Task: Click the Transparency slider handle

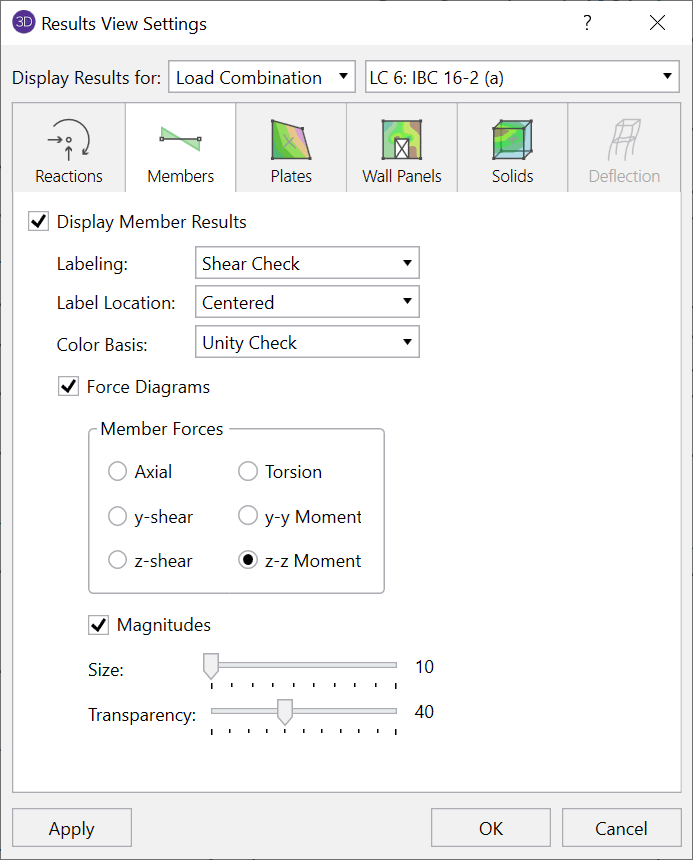Action: click(x=285, y=712)
